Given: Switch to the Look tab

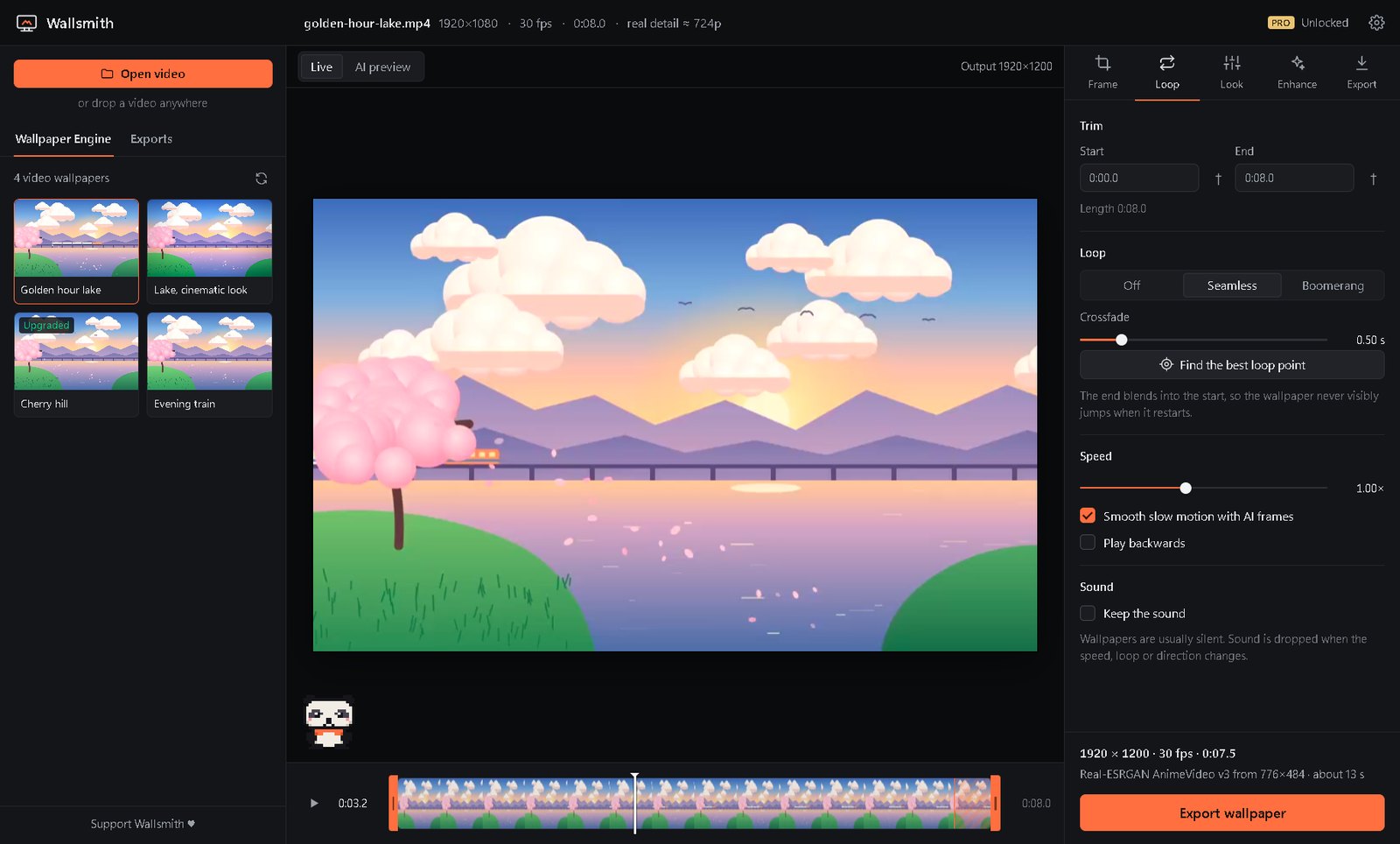Looking at the screenshot, I should (x=1231, y=73).
